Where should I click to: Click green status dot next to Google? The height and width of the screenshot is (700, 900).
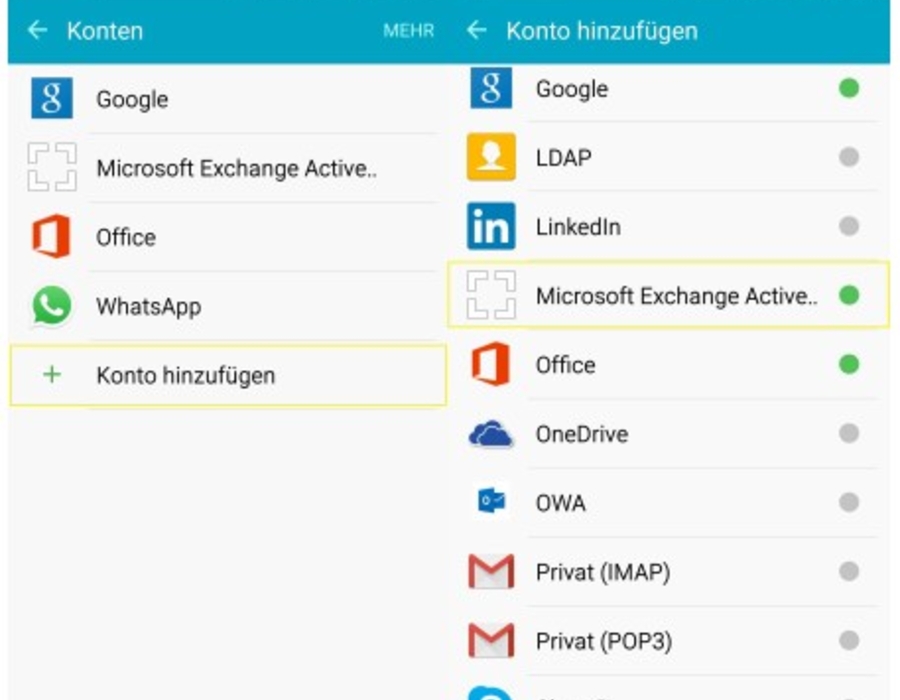849,88
